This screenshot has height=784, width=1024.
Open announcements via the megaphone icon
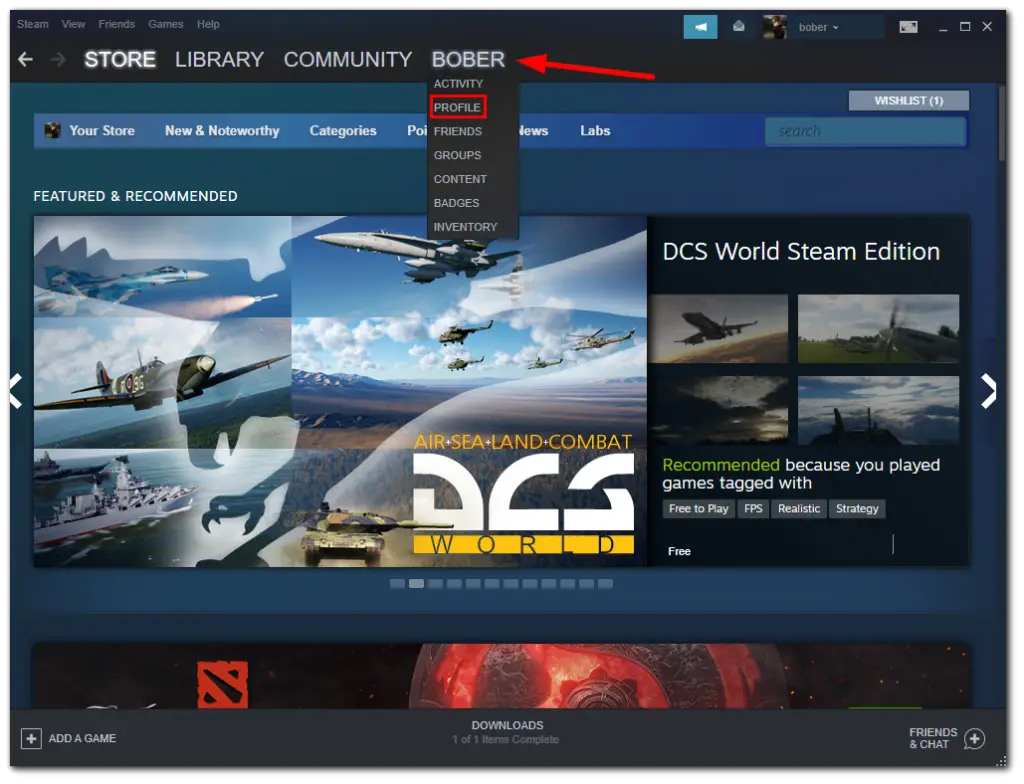700,26
